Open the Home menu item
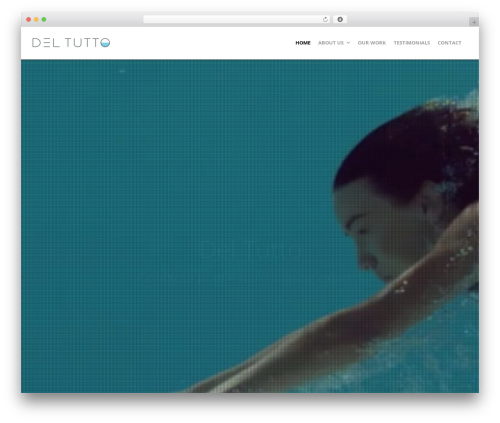This screenshot has width=500, height=423. (303, 43)
